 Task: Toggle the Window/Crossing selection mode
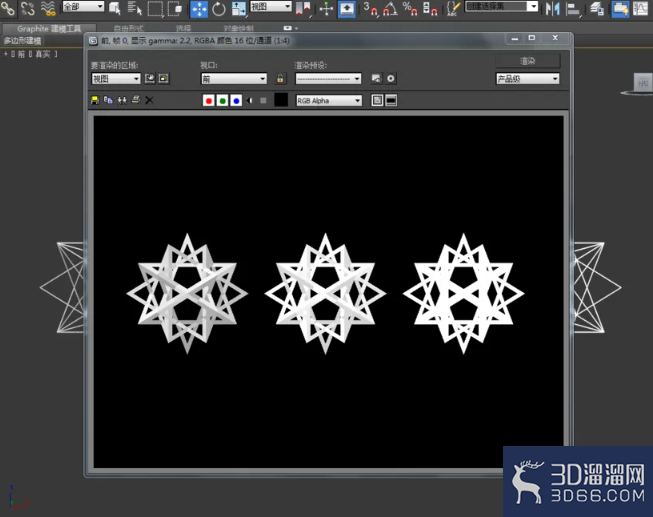175,8
